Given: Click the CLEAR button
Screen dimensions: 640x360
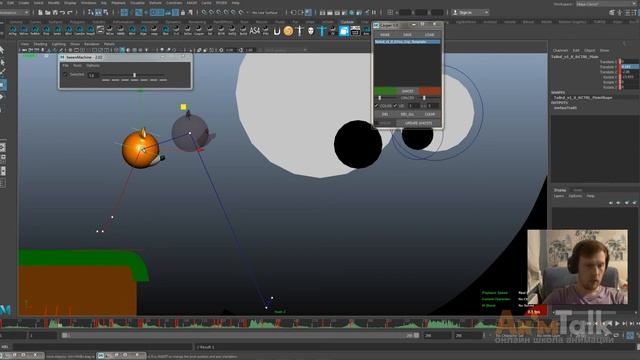Looking at the screenshot, I should (x=430, y=114).
